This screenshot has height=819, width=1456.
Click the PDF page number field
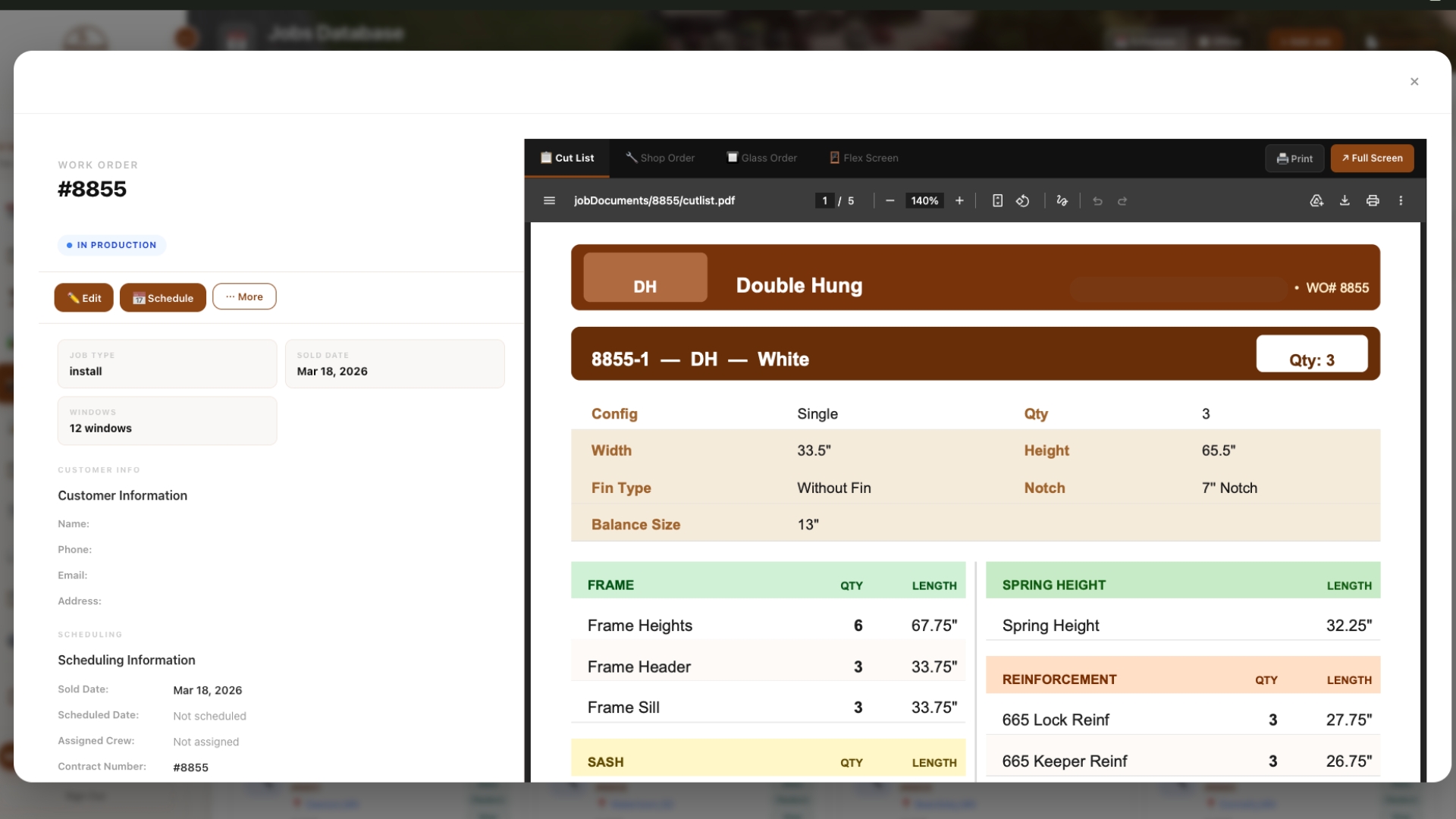point(824,201)
